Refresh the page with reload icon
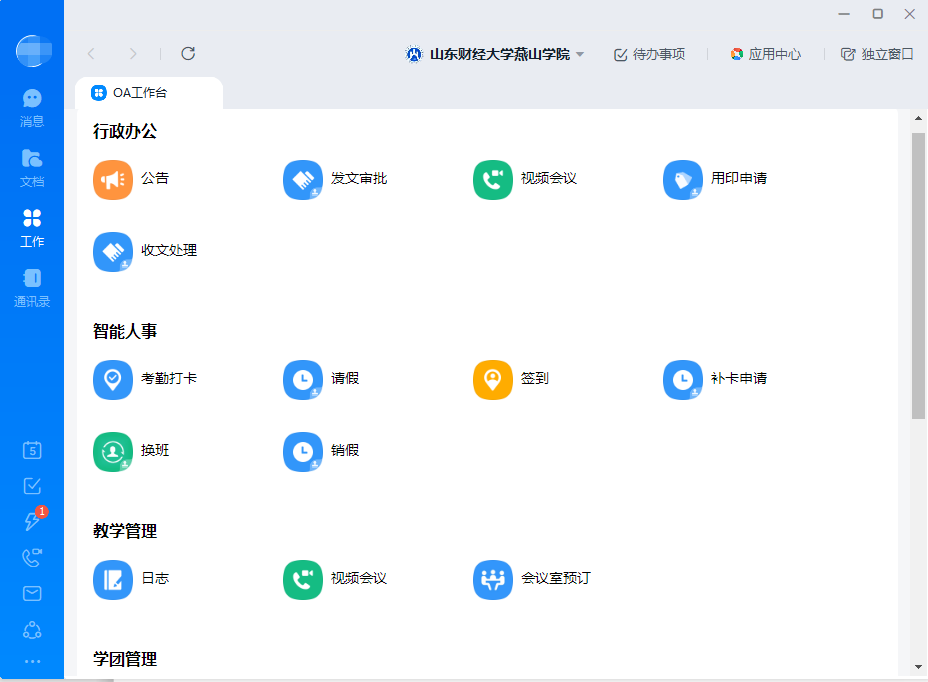The width and height of the screenshot is (928, 682). 188,54
